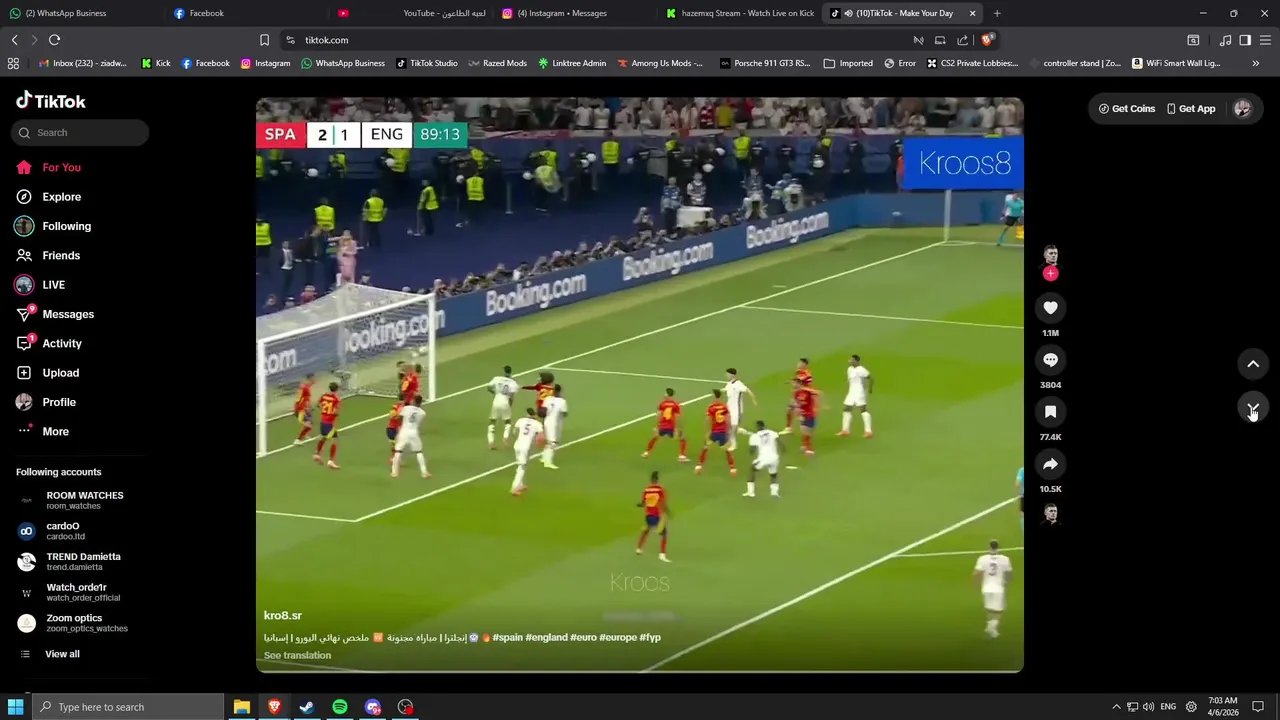Click the Get App button

click(1191, 109)
